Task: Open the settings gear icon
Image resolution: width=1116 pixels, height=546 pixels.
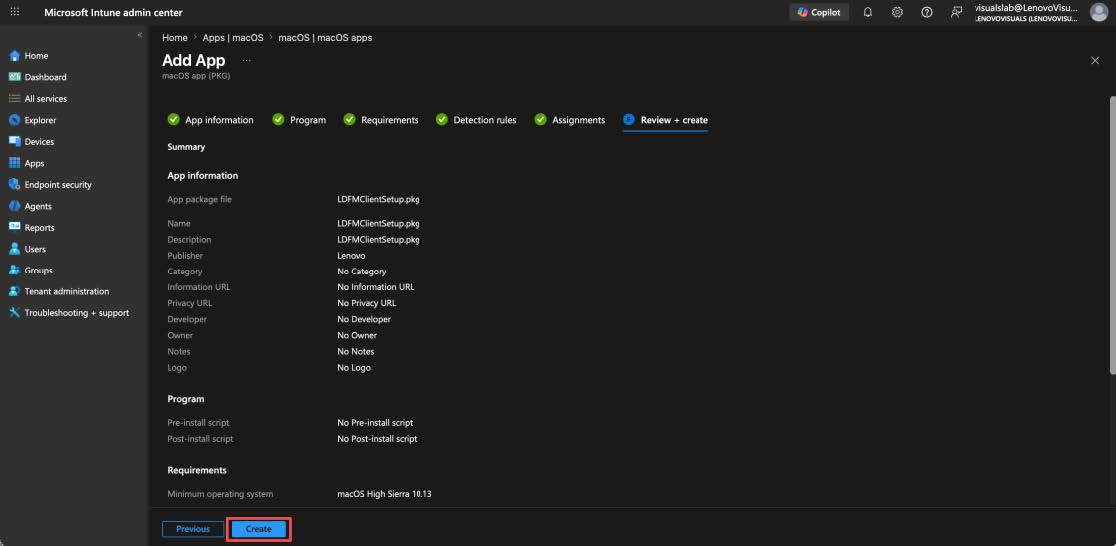Action: pos(897,12)
